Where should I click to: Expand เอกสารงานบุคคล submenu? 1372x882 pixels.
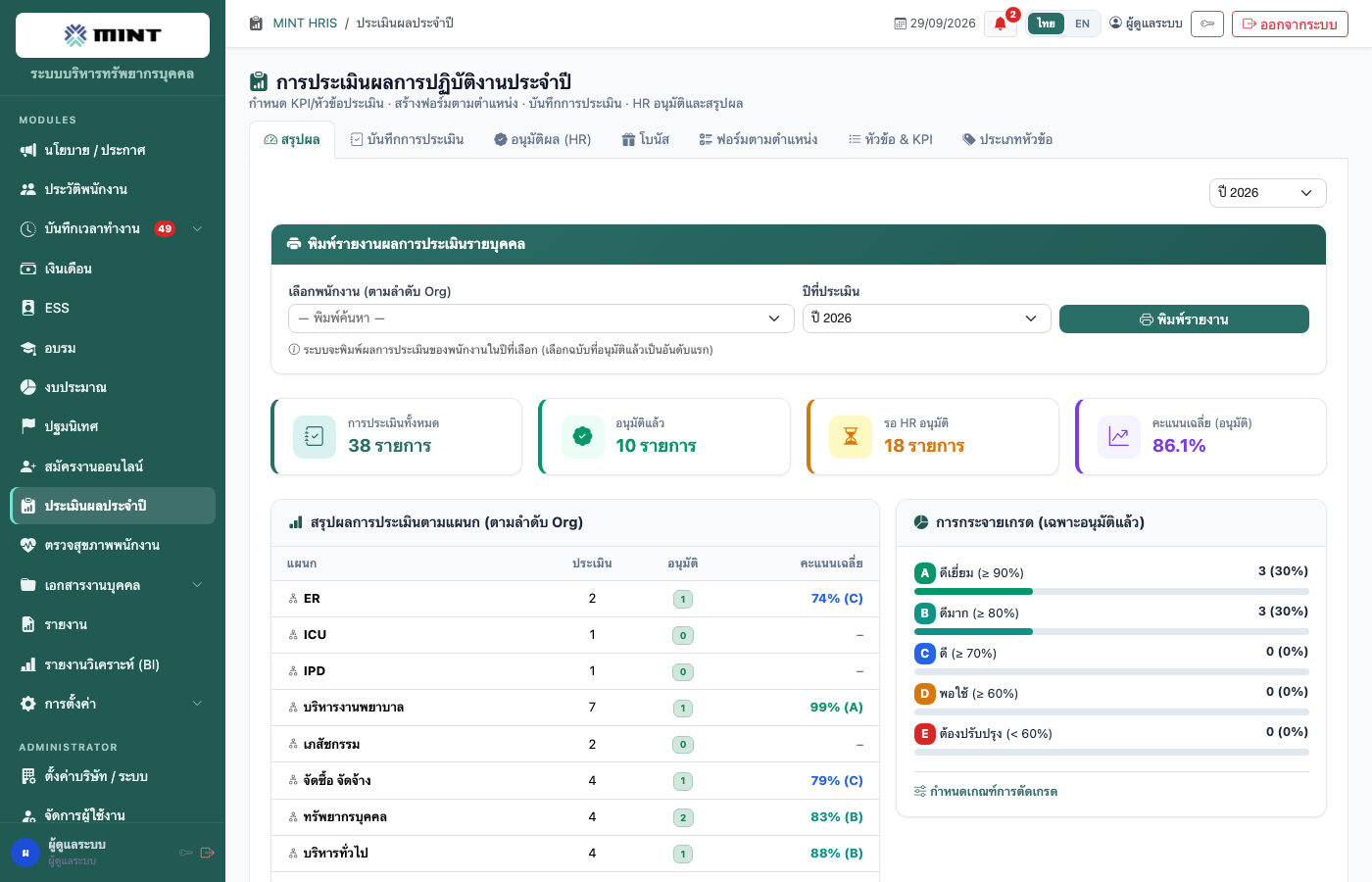[x=197, y=585]
